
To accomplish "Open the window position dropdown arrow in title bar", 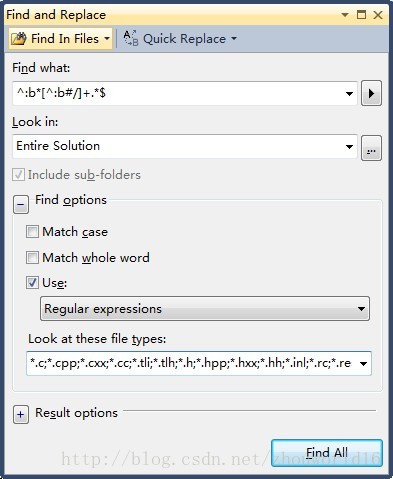I will pyautogui.click(x=345, y=15).
